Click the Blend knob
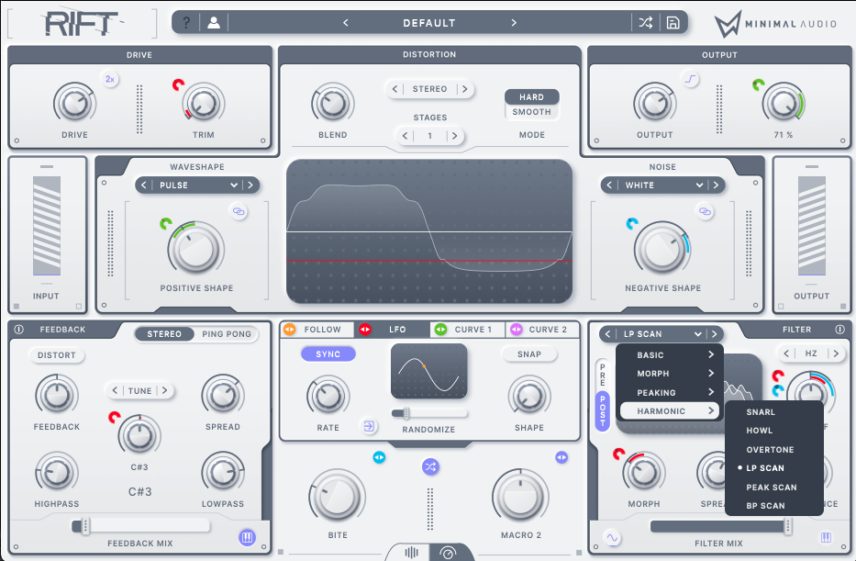Image resolution: width=856 pixels, height=561 pixels. click(332, 103)
